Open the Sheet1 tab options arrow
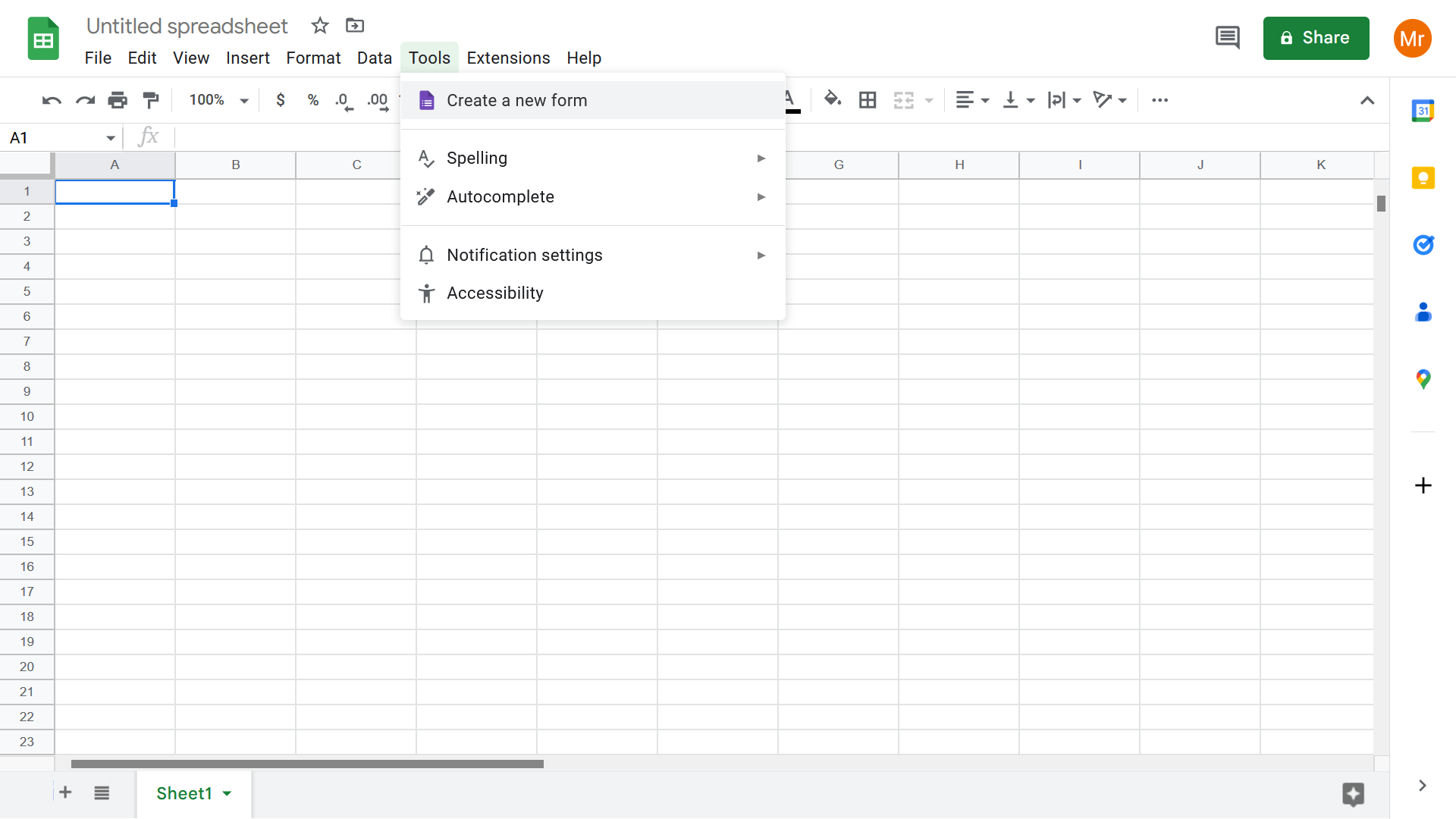 pos(227,793)
